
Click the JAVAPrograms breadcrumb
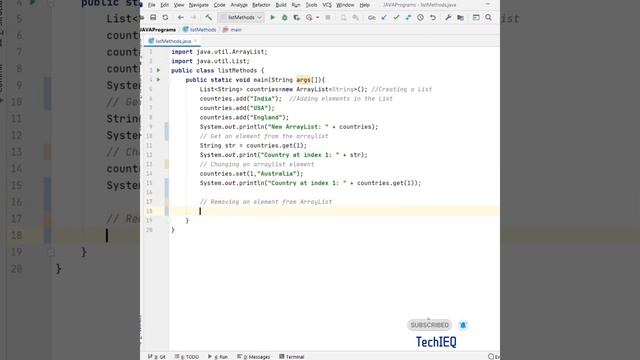point(158,30)
